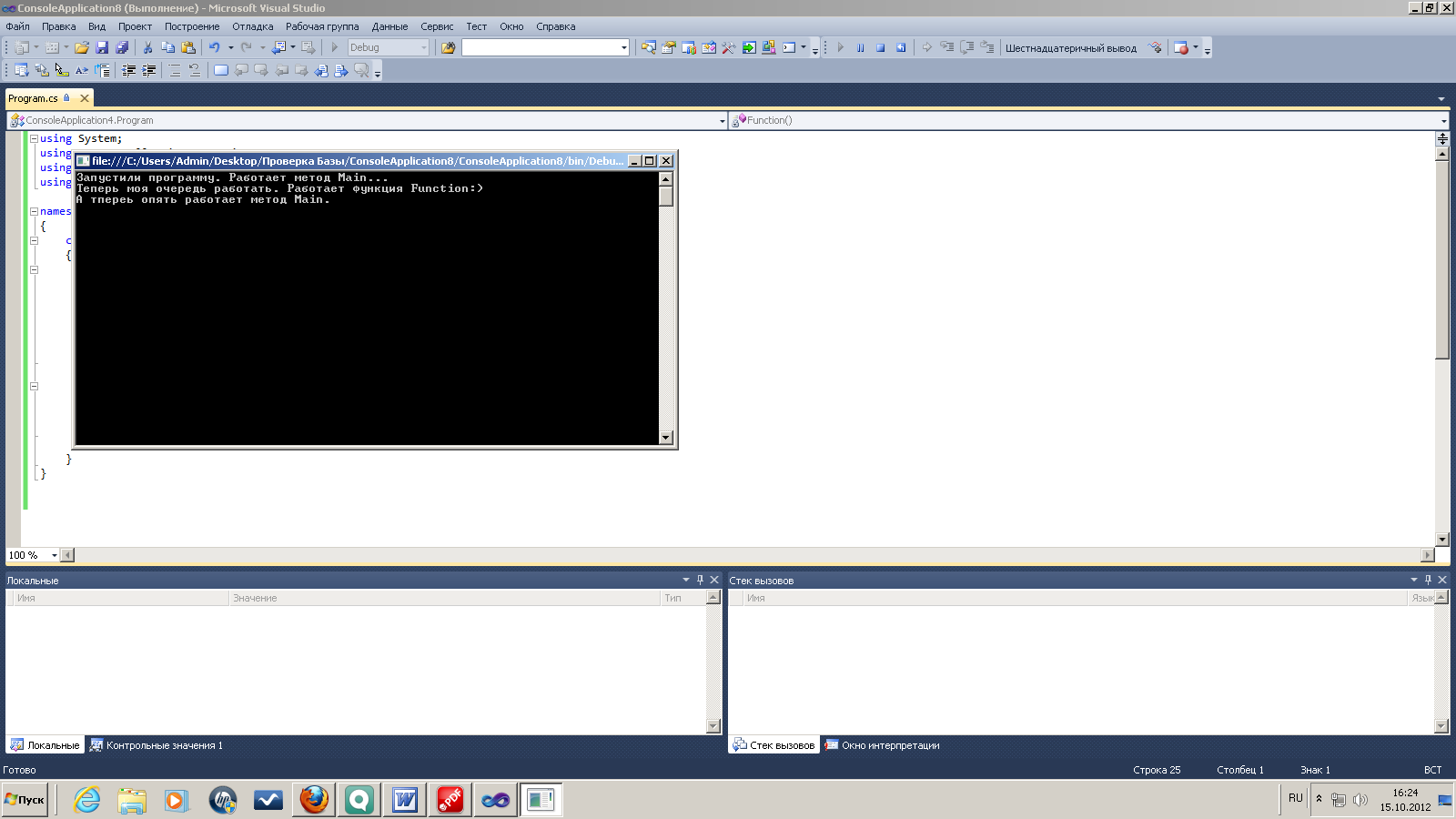Save all files in toolbar
This screenshot has width=1456, height=819.
click(x=122, y=47)
